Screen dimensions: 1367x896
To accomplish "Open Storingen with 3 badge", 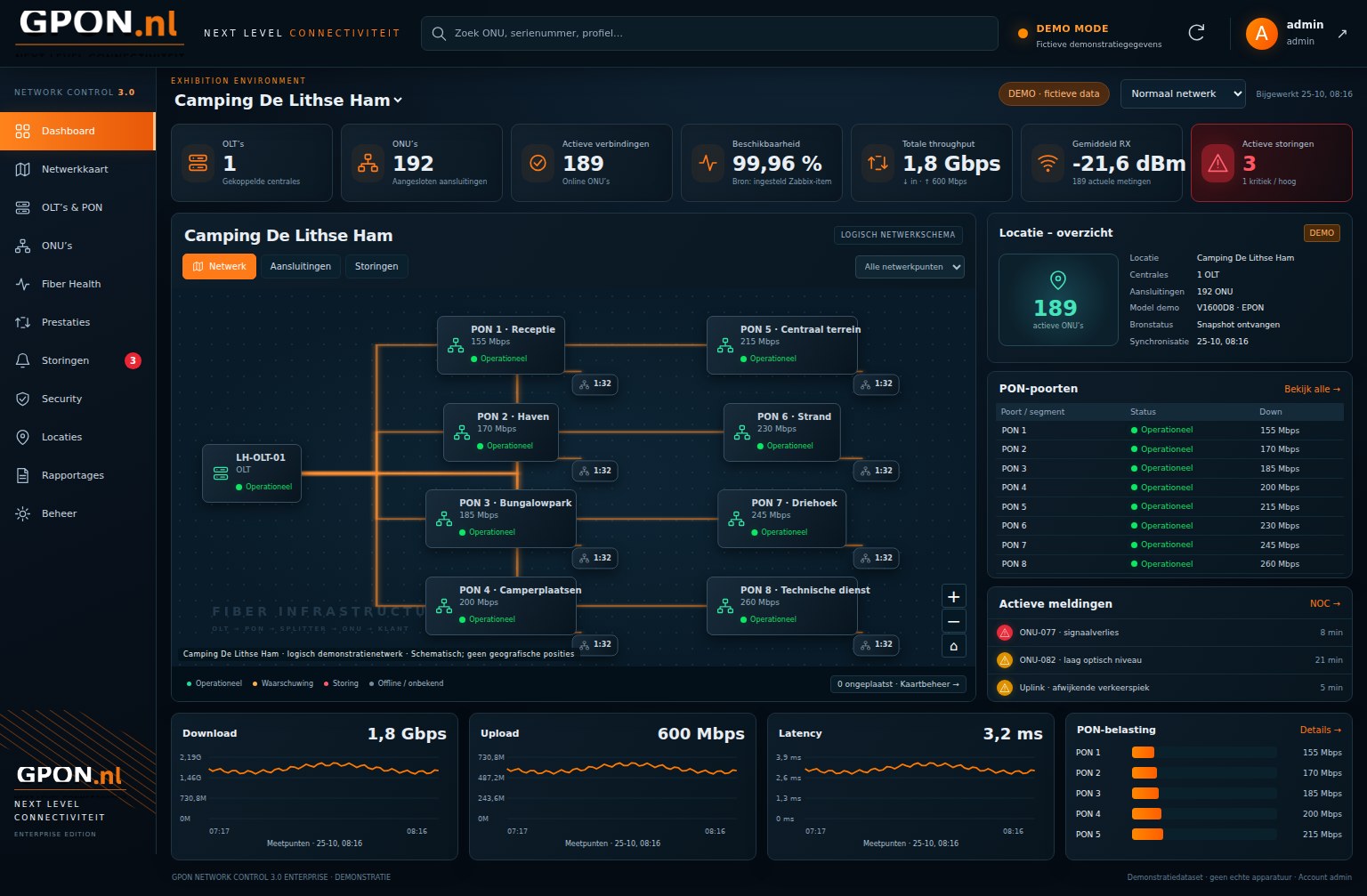I will click(77, 360).
